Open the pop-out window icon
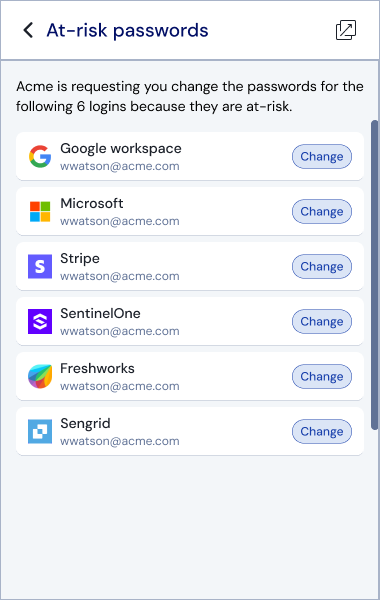This screenshot has width=380, height=600. click(x=346, y=30)
